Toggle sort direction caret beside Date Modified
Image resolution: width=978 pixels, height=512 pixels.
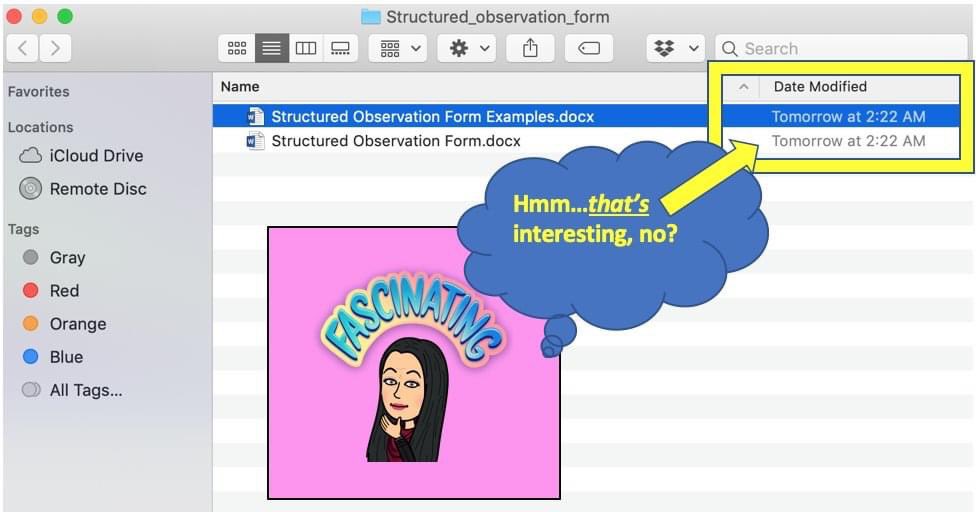[x=743, y=87]
